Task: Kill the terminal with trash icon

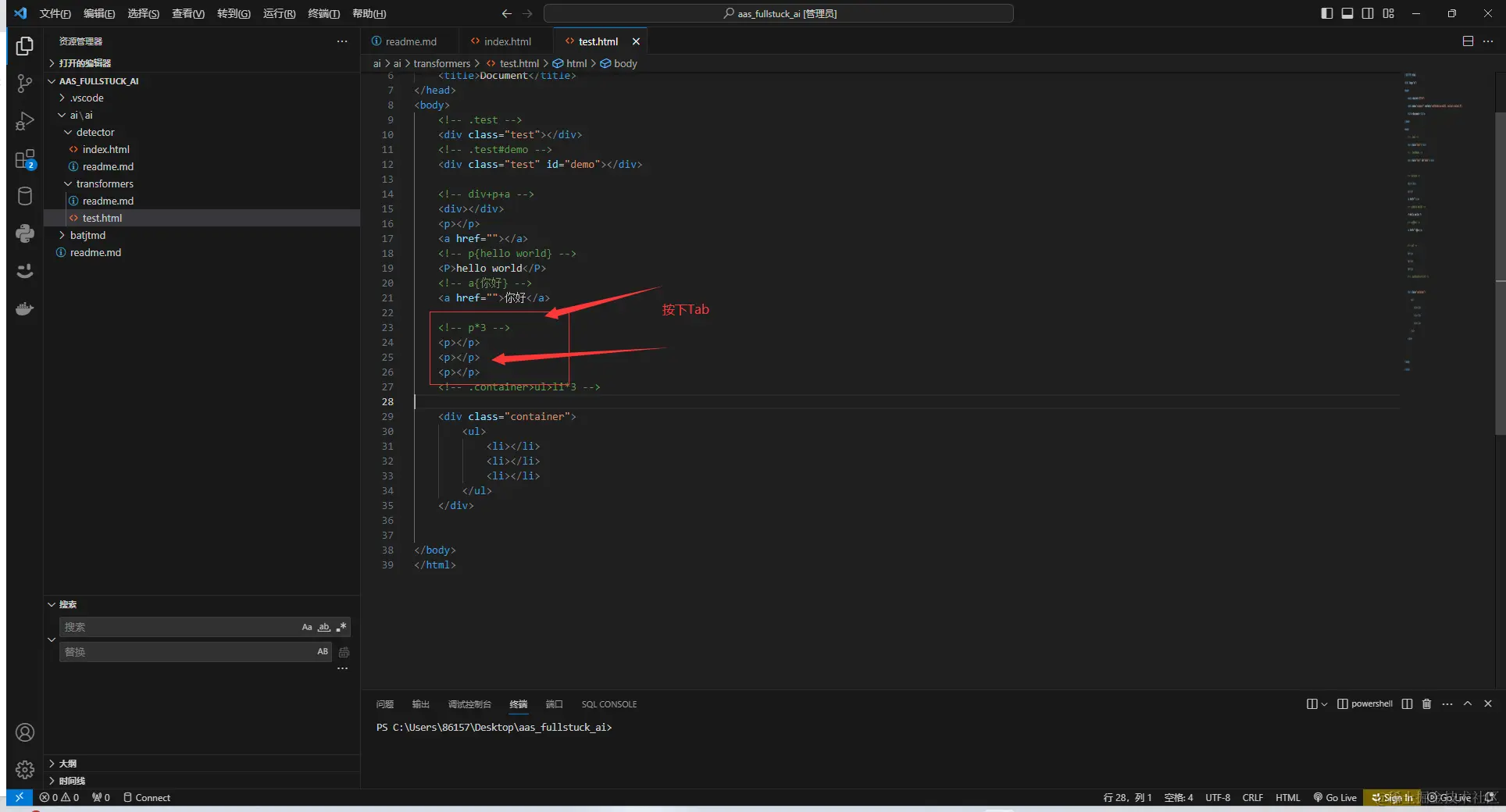Action: point(1426,703)
